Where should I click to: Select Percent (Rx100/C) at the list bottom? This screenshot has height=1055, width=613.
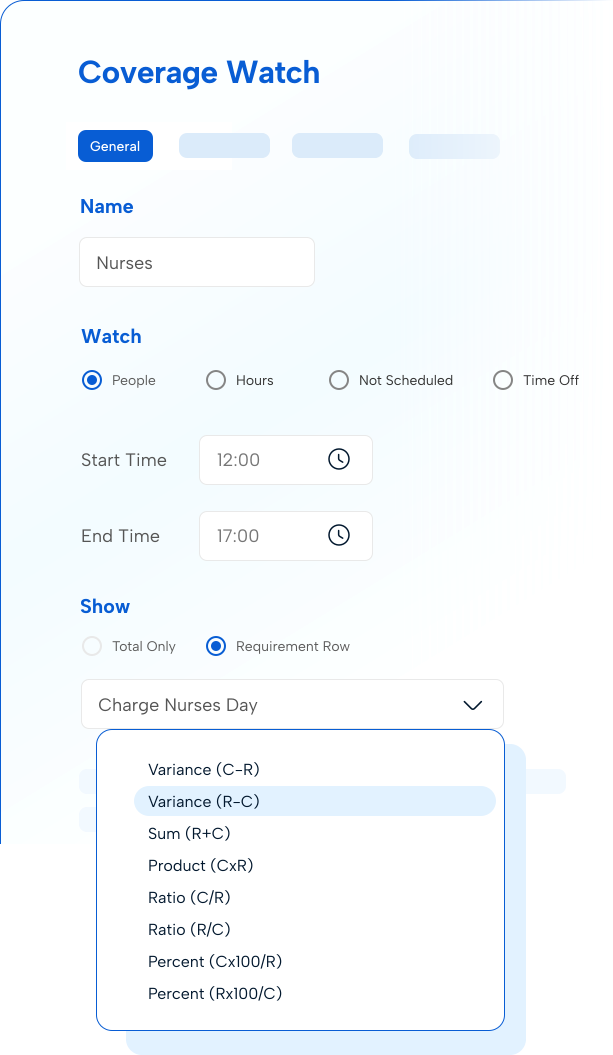pos(214,993)
